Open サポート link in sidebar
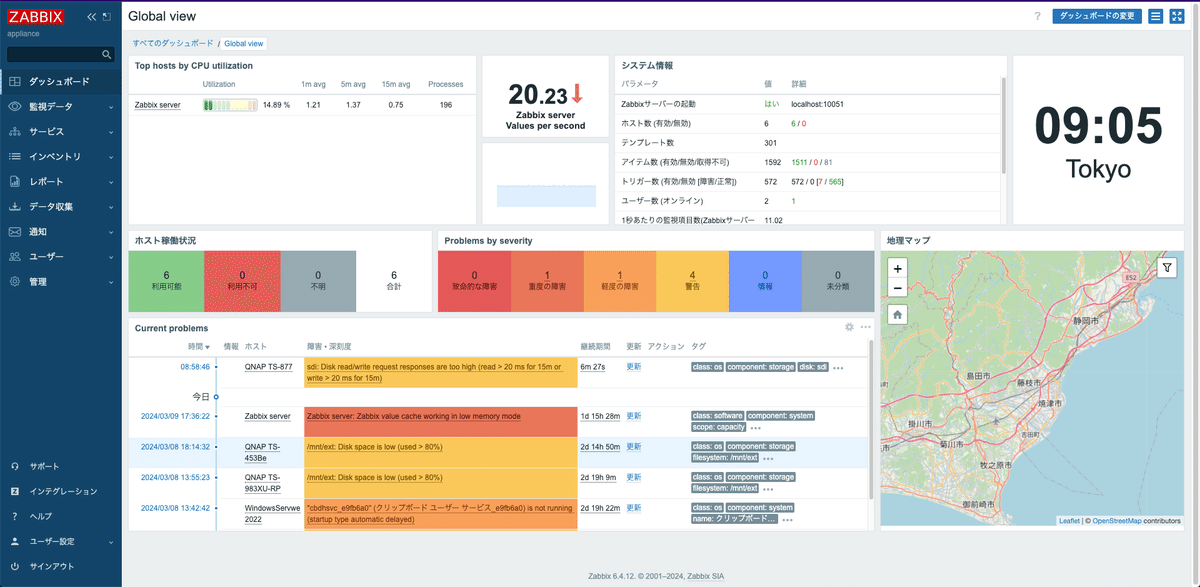 click(61, 466)
